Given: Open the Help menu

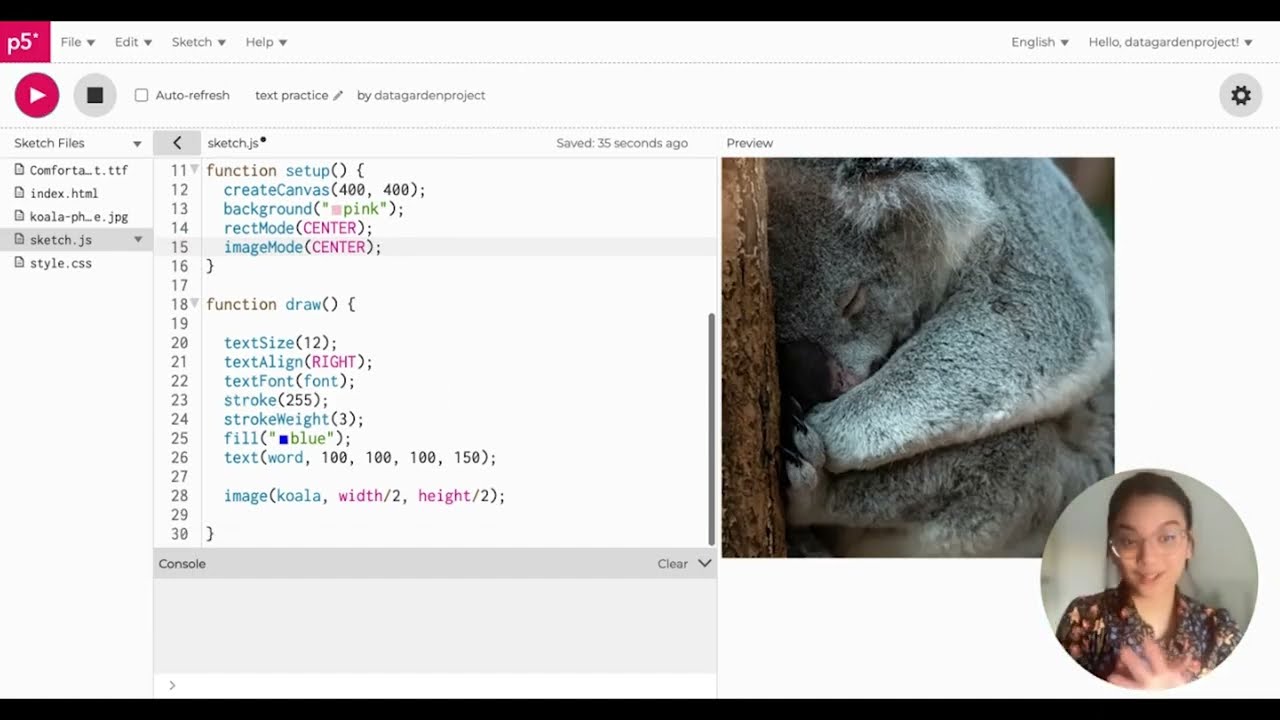Looking at the screenshot, I should click(266, 42).
